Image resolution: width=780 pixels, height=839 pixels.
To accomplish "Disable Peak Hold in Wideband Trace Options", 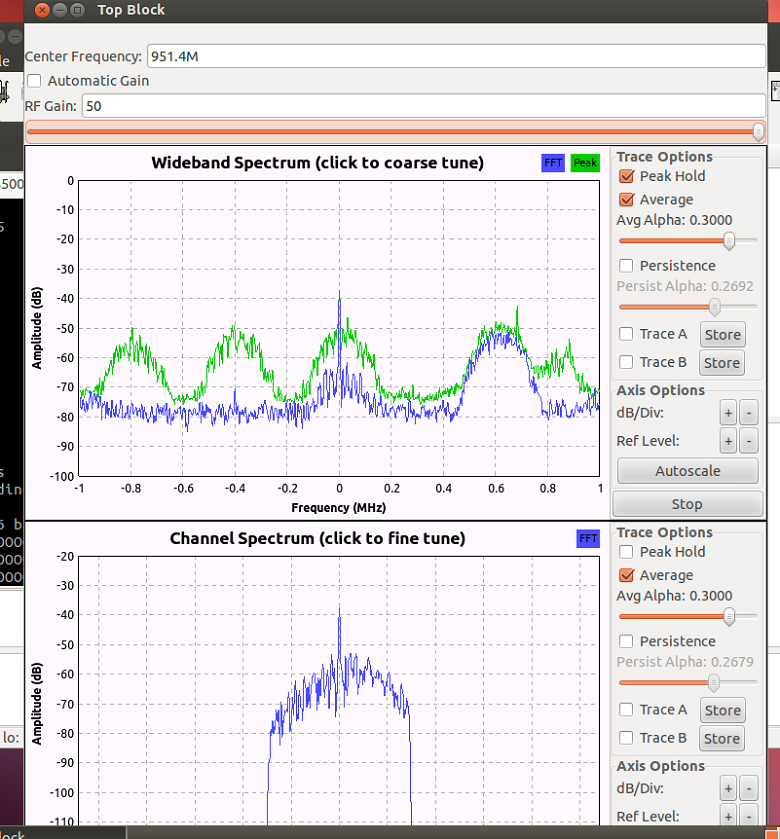I will [x=627, y=176].
